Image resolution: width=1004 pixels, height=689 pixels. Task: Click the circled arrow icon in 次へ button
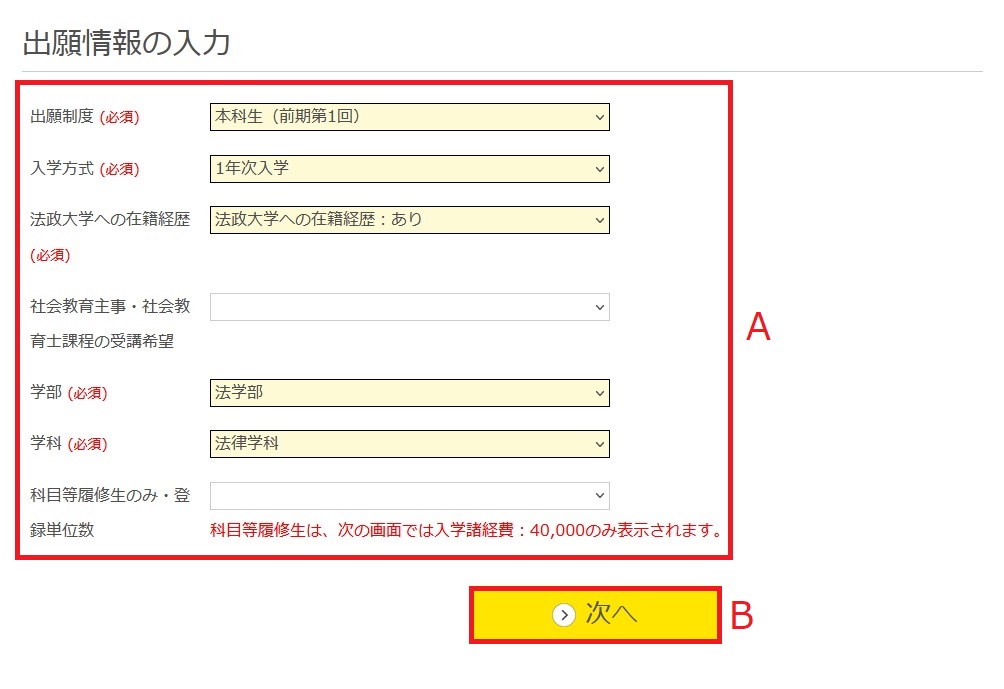coord(563,615)
